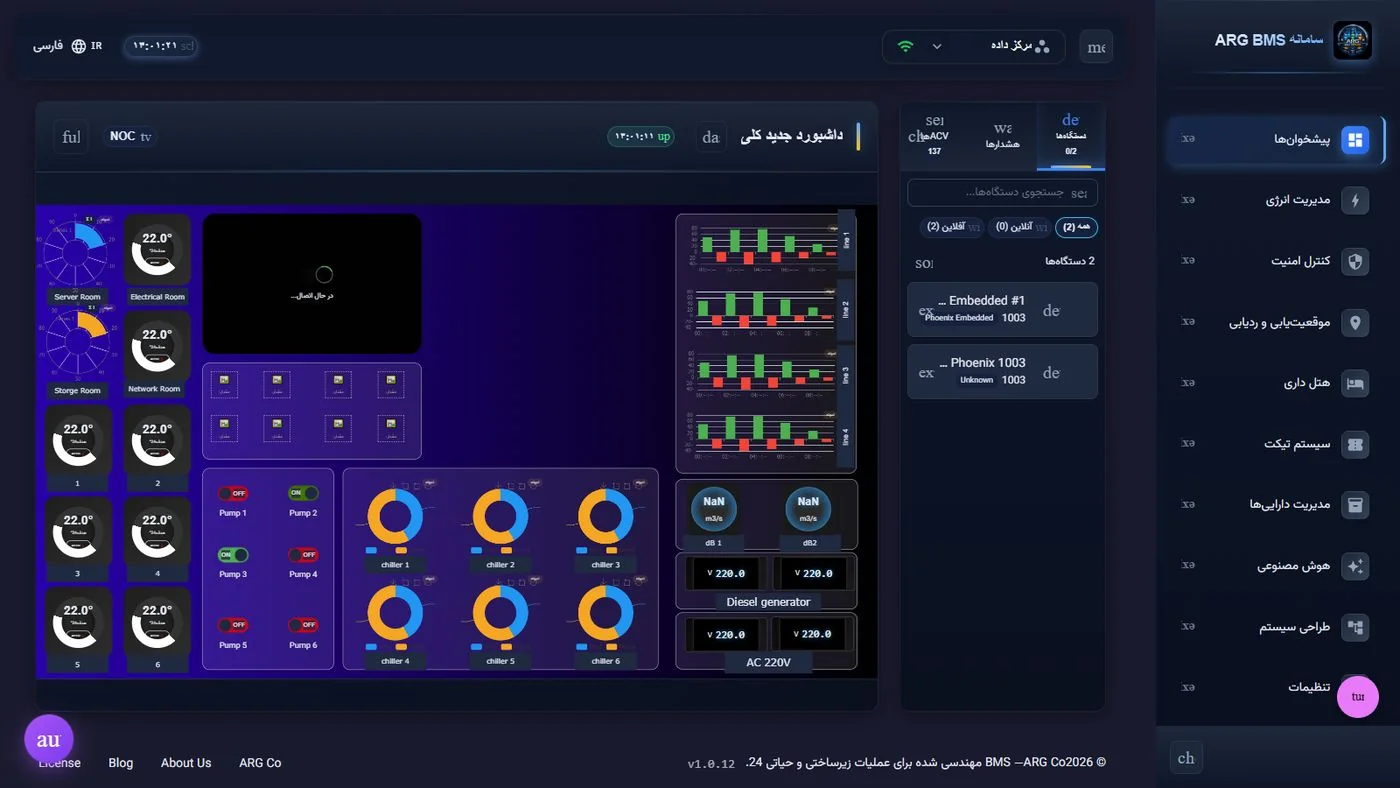
Task: Click the hotel management bed icon
Action: tap(1355, 383)
